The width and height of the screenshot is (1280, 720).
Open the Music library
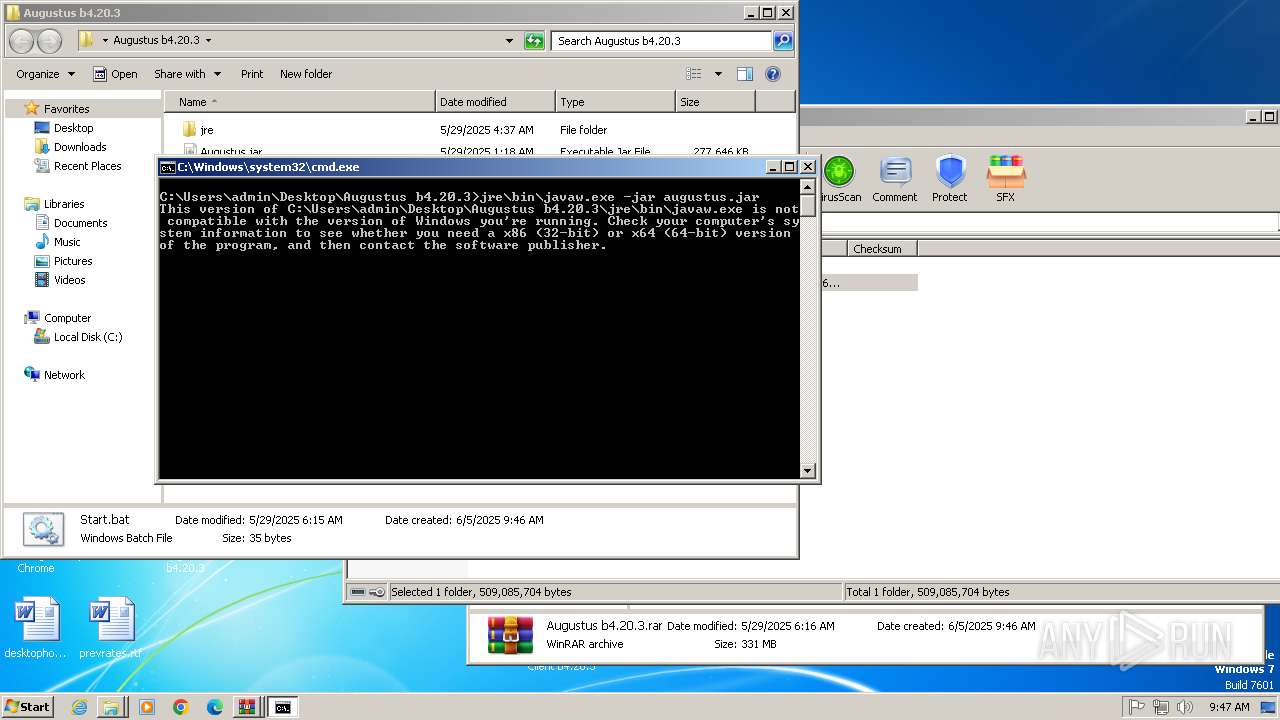pyautogui.click(x=67, y=242)
